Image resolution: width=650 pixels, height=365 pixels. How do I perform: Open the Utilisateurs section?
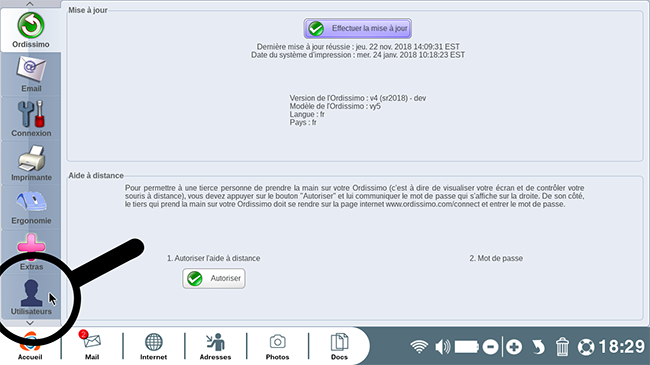pyautogui.click(x=31, y=296)
